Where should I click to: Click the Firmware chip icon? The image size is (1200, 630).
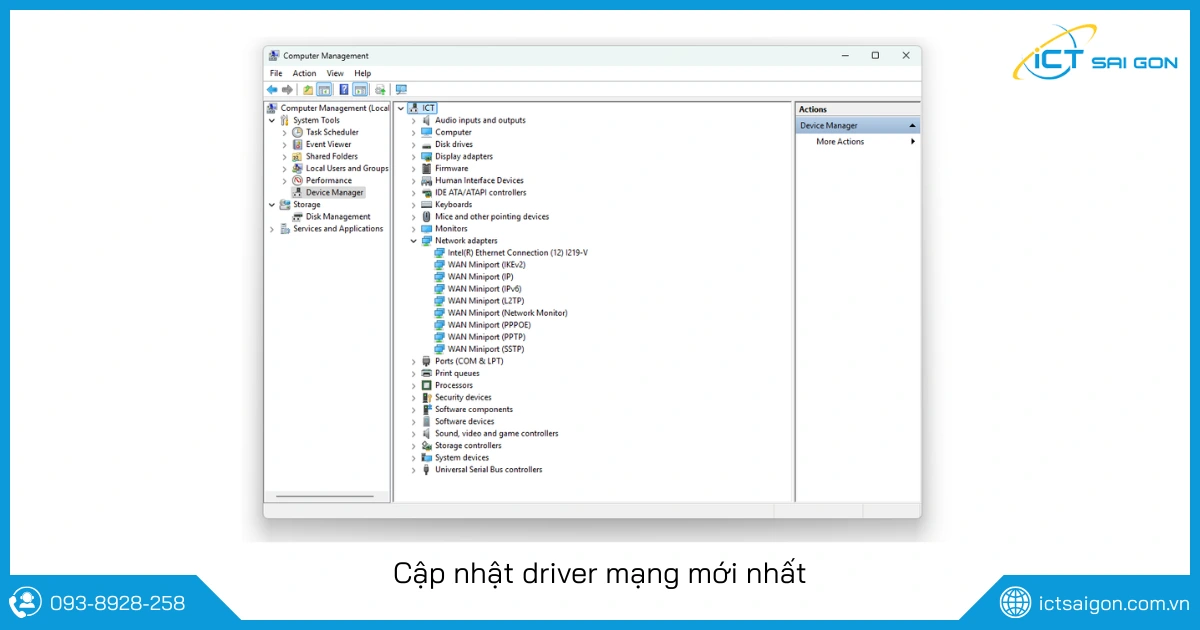[x=426, y=168]
